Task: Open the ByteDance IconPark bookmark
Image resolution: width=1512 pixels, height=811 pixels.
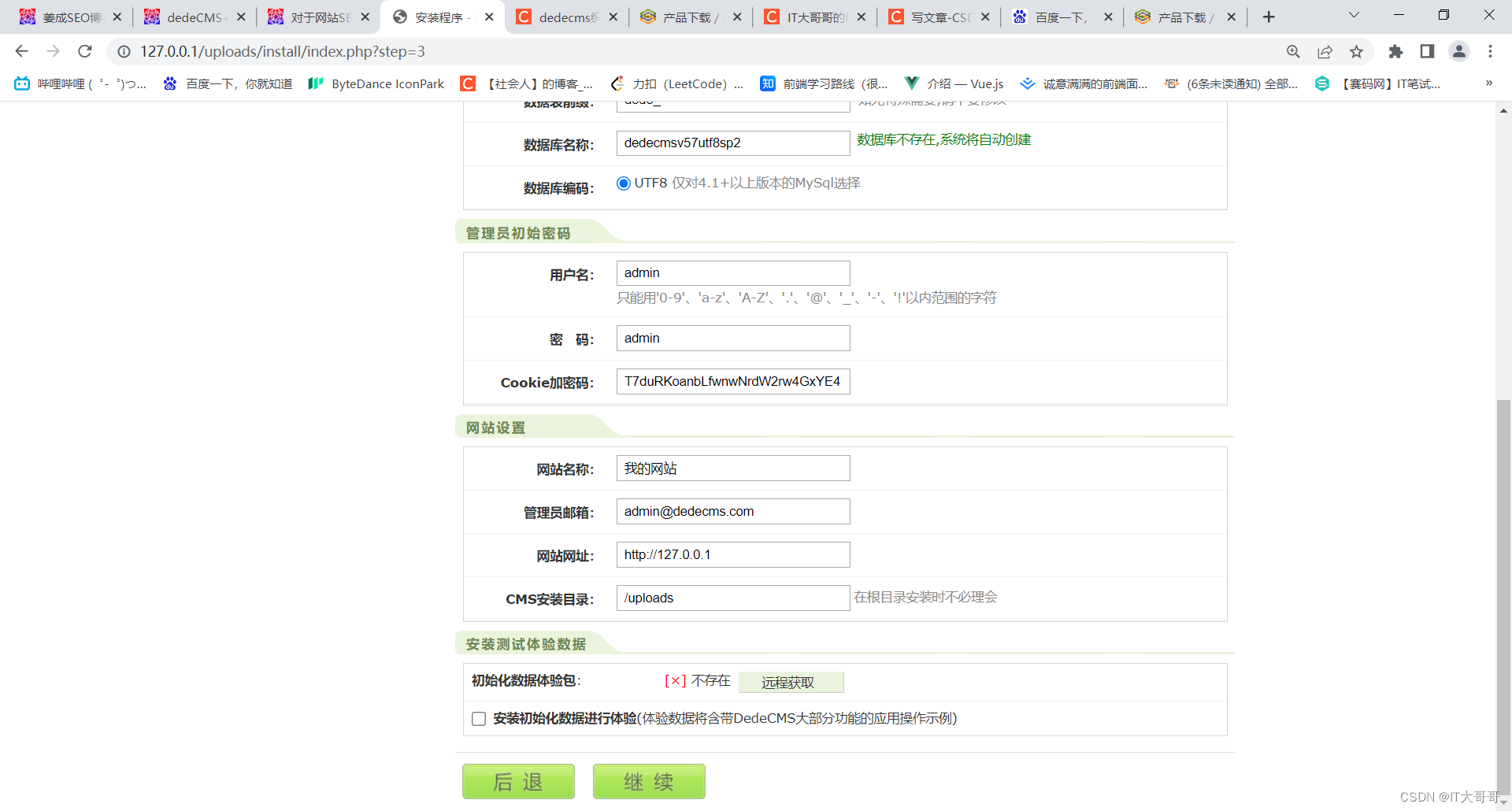Action: point(376,83)
